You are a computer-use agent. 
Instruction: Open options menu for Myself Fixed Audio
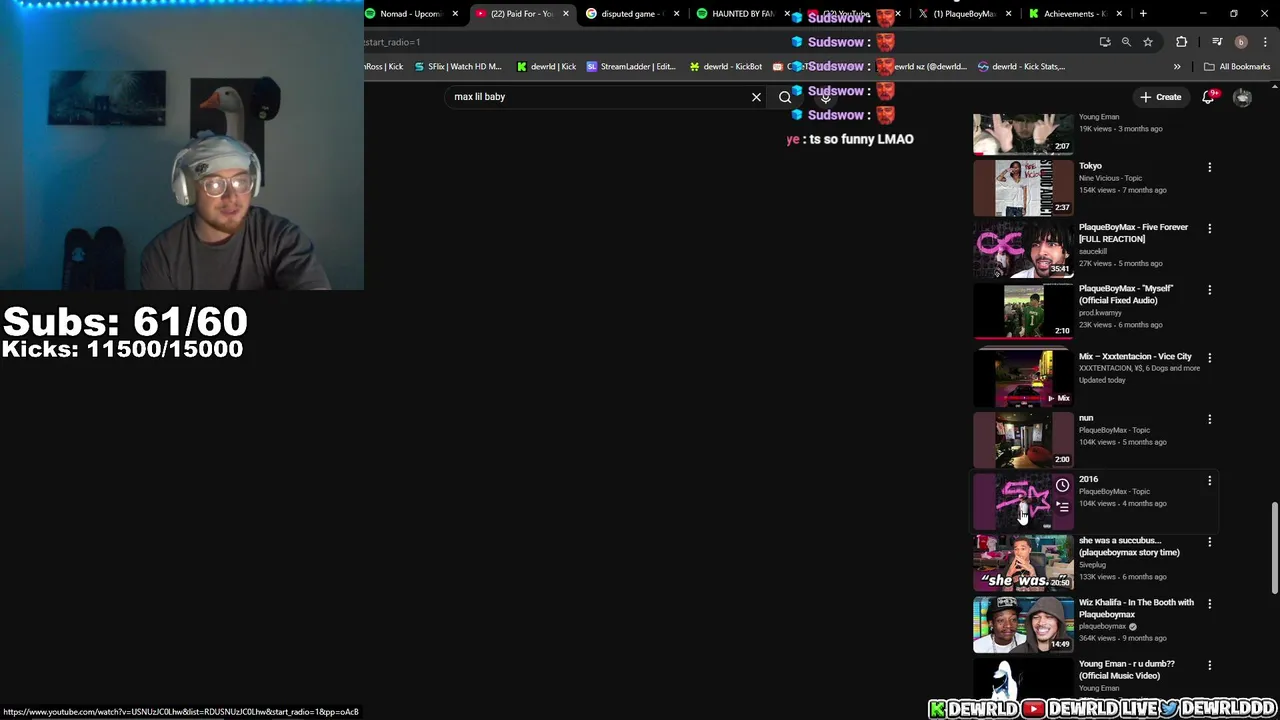point(1209,290)
